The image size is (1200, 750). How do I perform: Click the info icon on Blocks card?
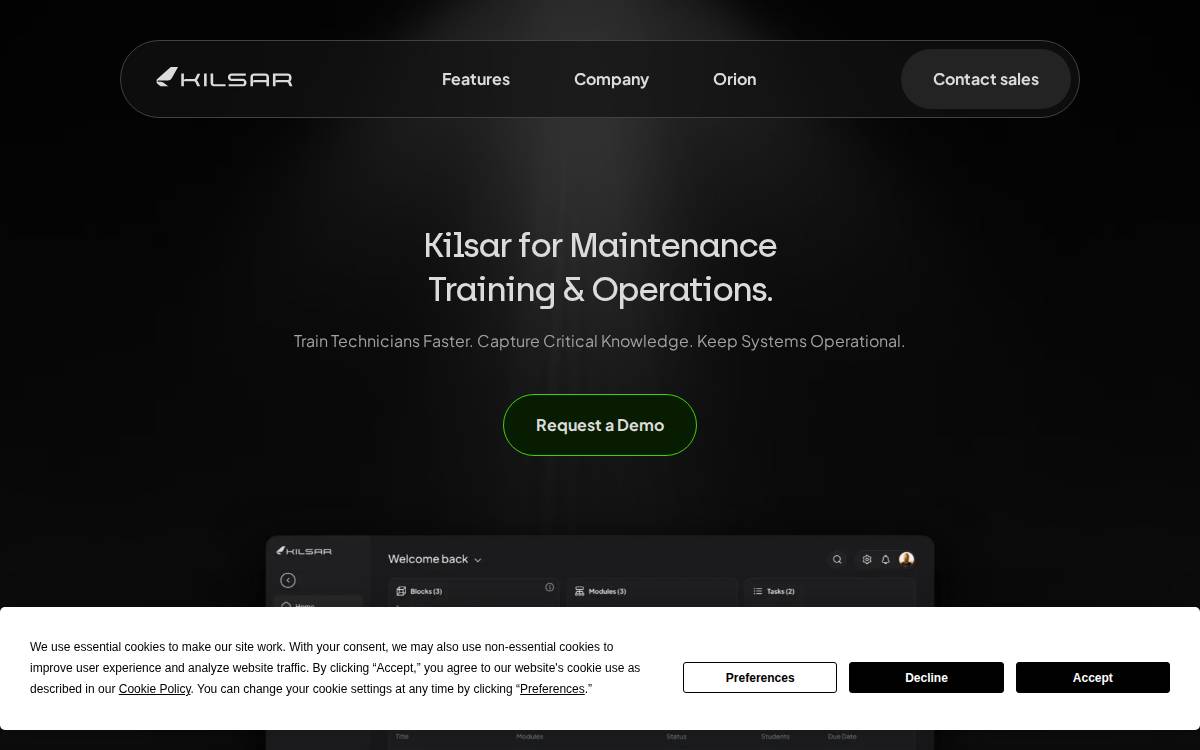click(549, 587)
